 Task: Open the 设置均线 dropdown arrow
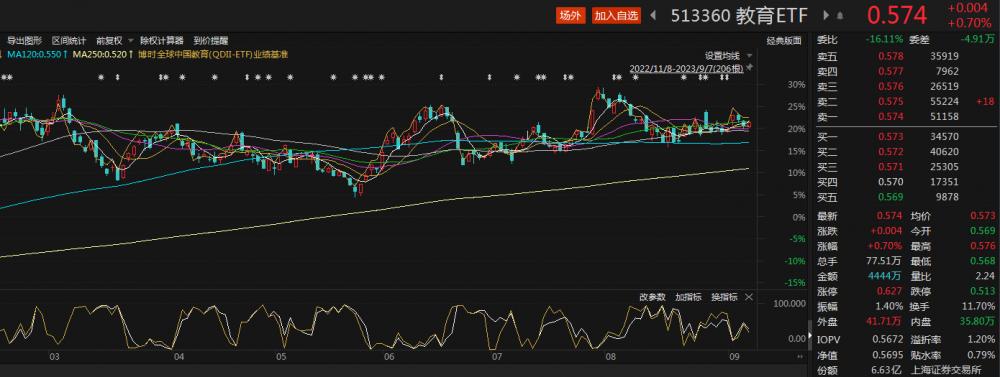[749, 55]
